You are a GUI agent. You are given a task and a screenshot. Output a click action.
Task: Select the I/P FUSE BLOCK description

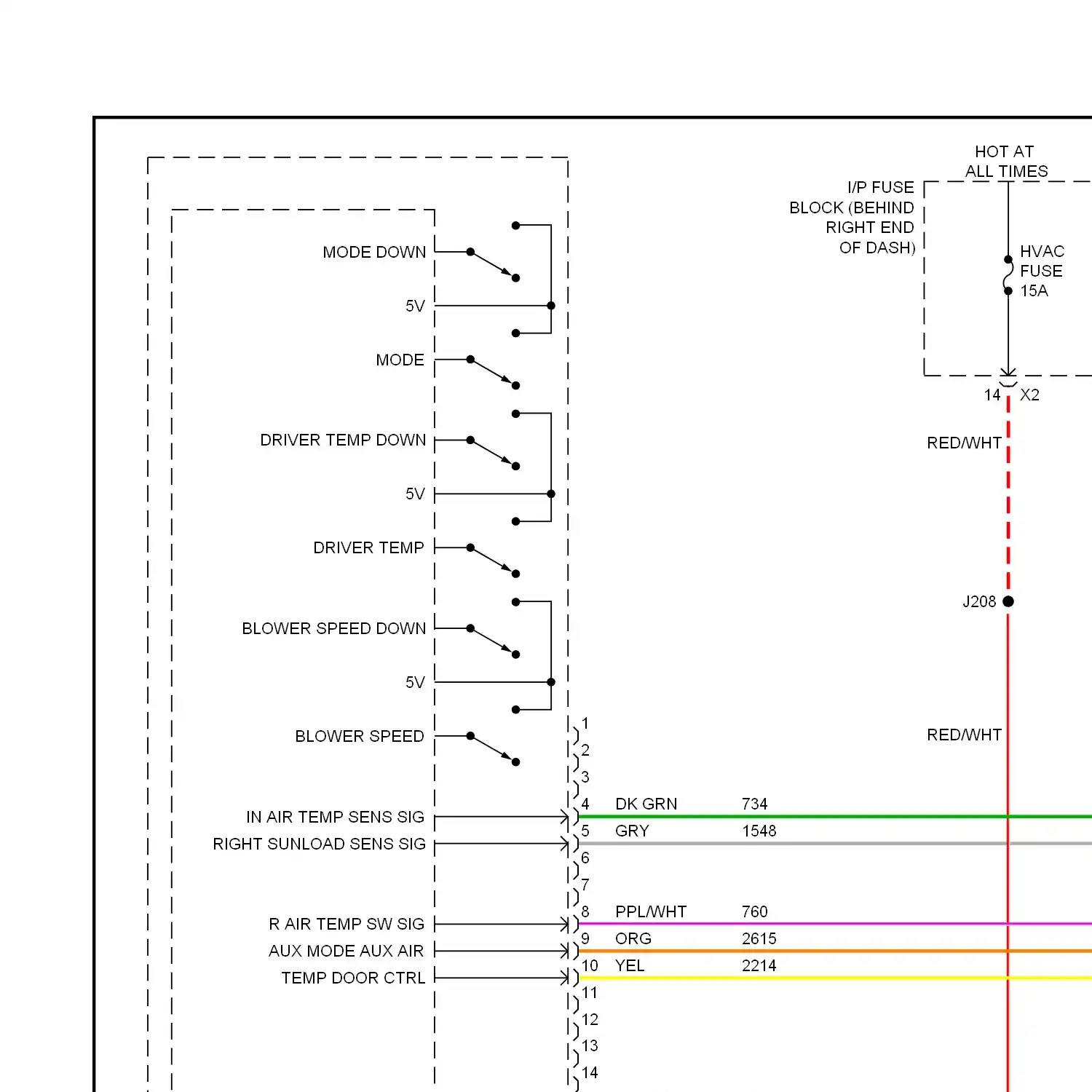pos(852,217)
